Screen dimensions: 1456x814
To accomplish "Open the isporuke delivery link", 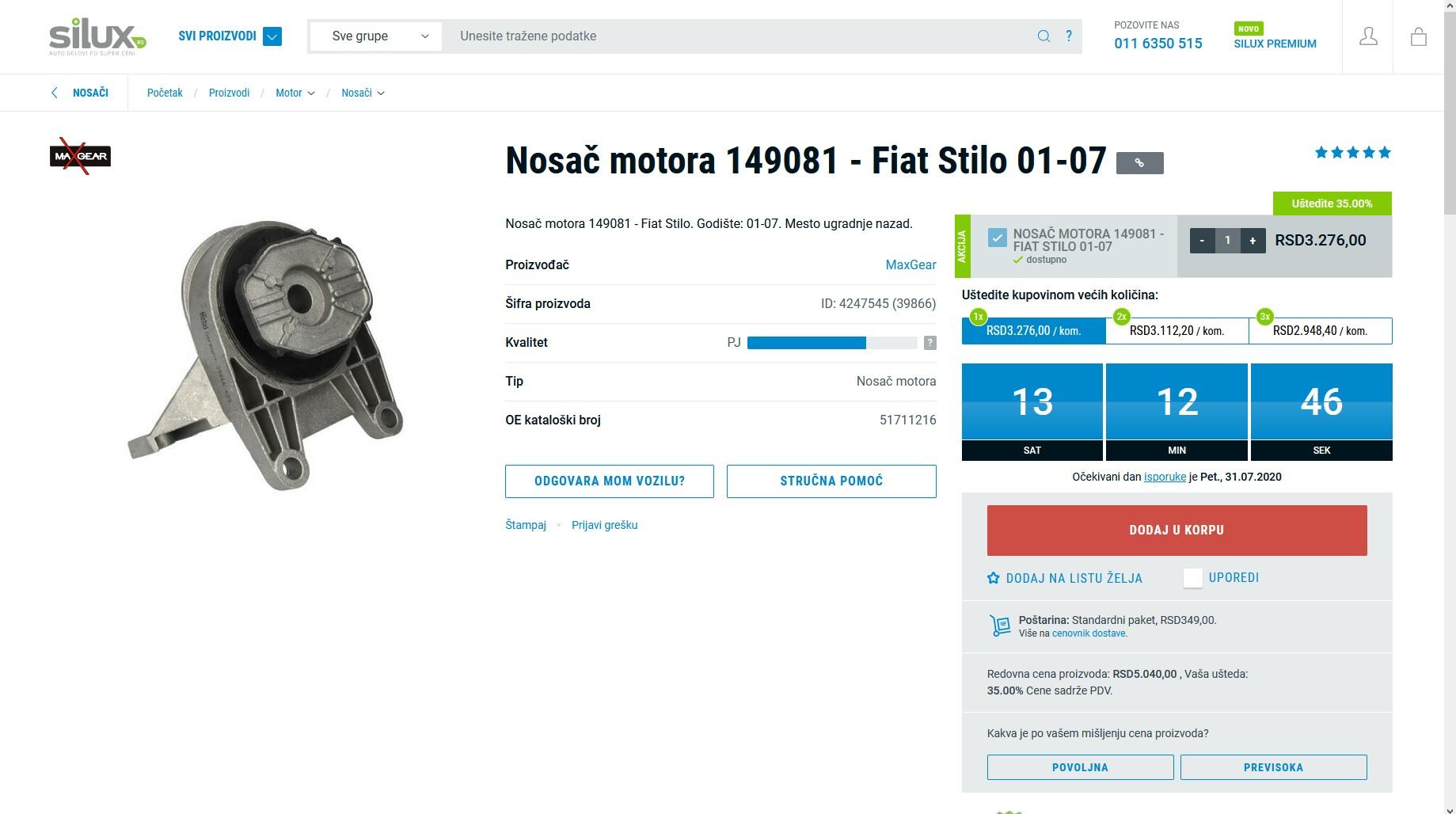I will point(1165,477).
